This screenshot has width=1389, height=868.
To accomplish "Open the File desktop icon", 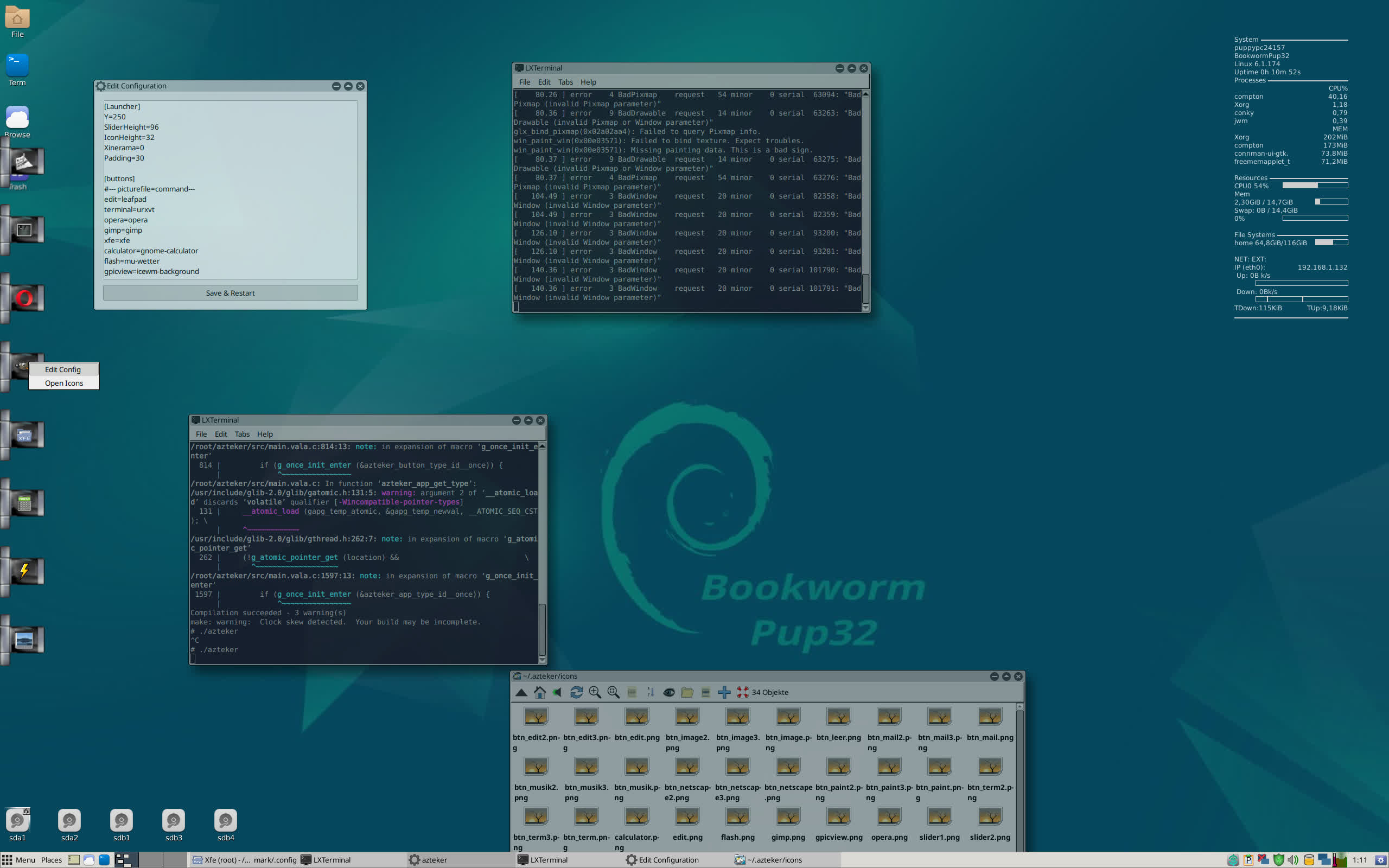I will (x=17, y=22).
